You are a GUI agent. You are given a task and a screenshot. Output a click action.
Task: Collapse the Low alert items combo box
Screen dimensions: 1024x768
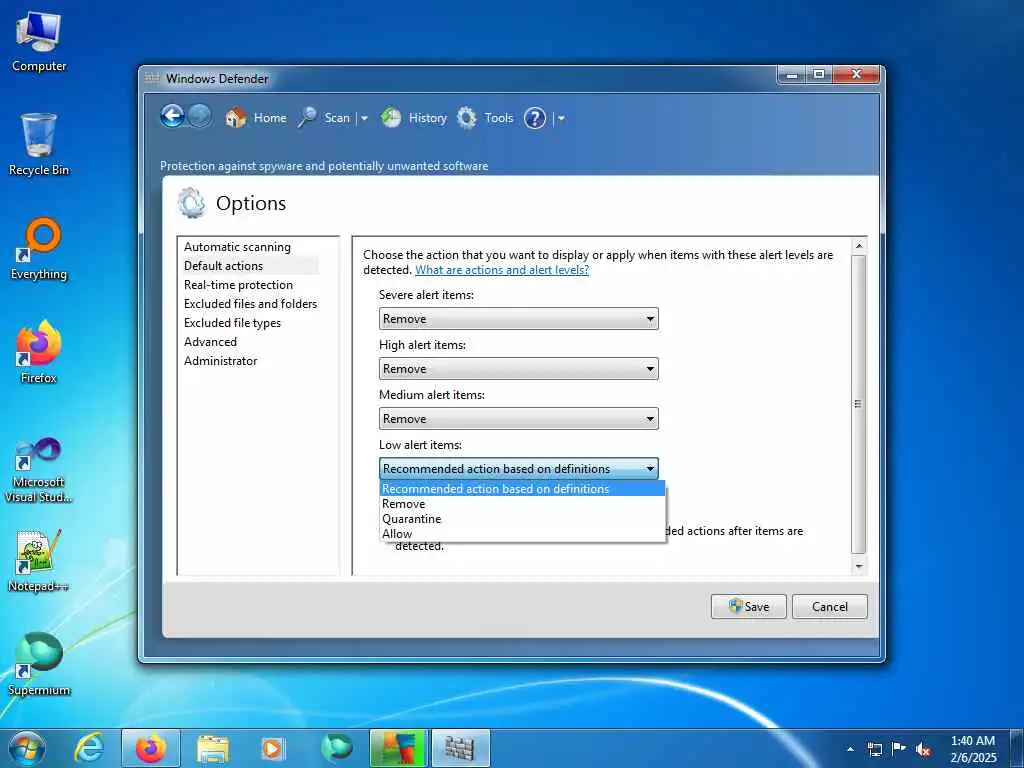point(519,469)
